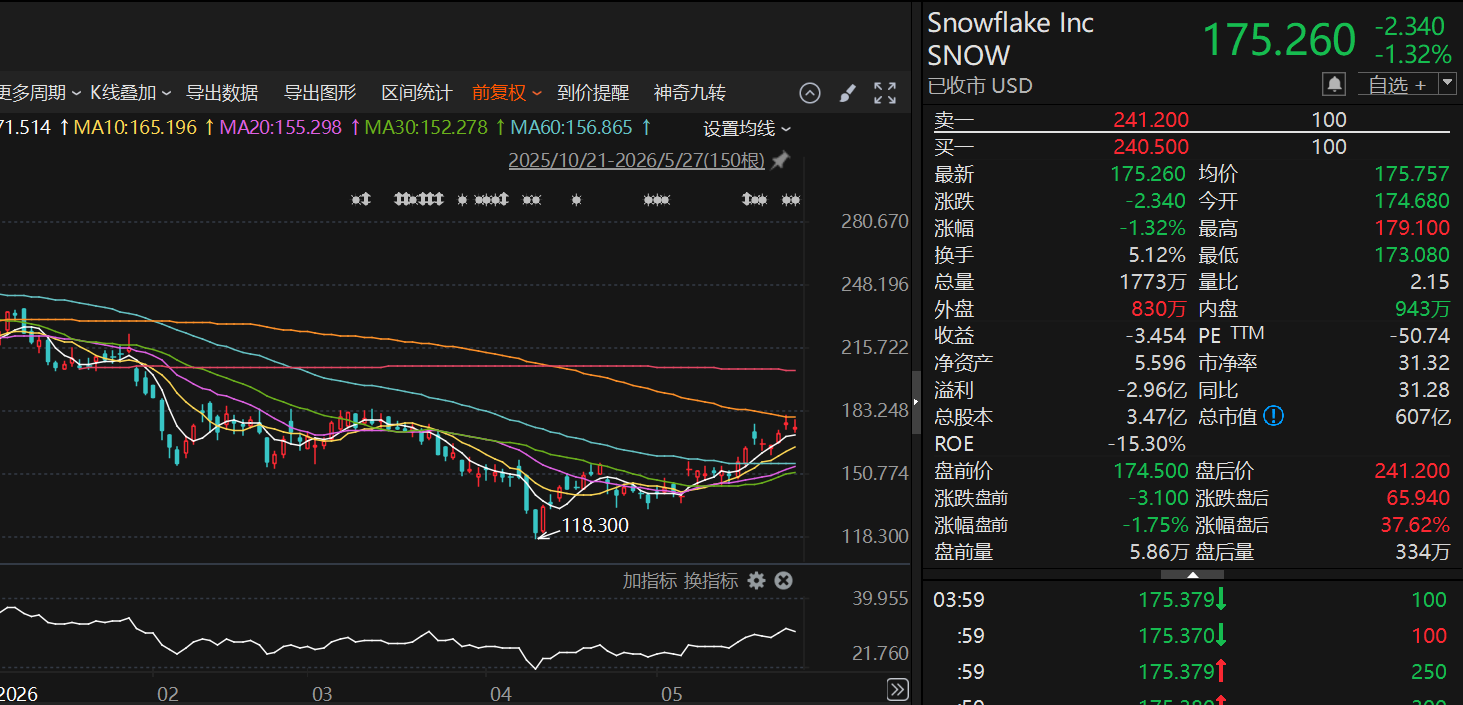Open the 设置均线 moving-average dropdown
Image resolution: width=1463 pixels, height=705 pixels.
click(747, 128)
